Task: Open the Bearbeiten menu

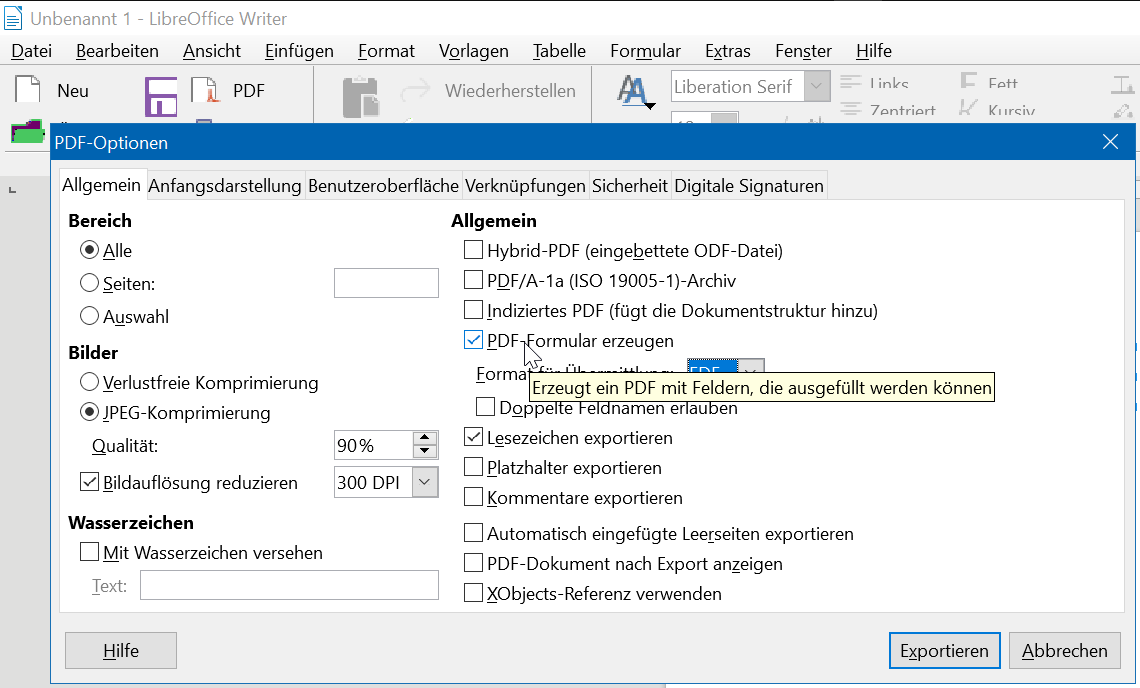Action: 117,51
